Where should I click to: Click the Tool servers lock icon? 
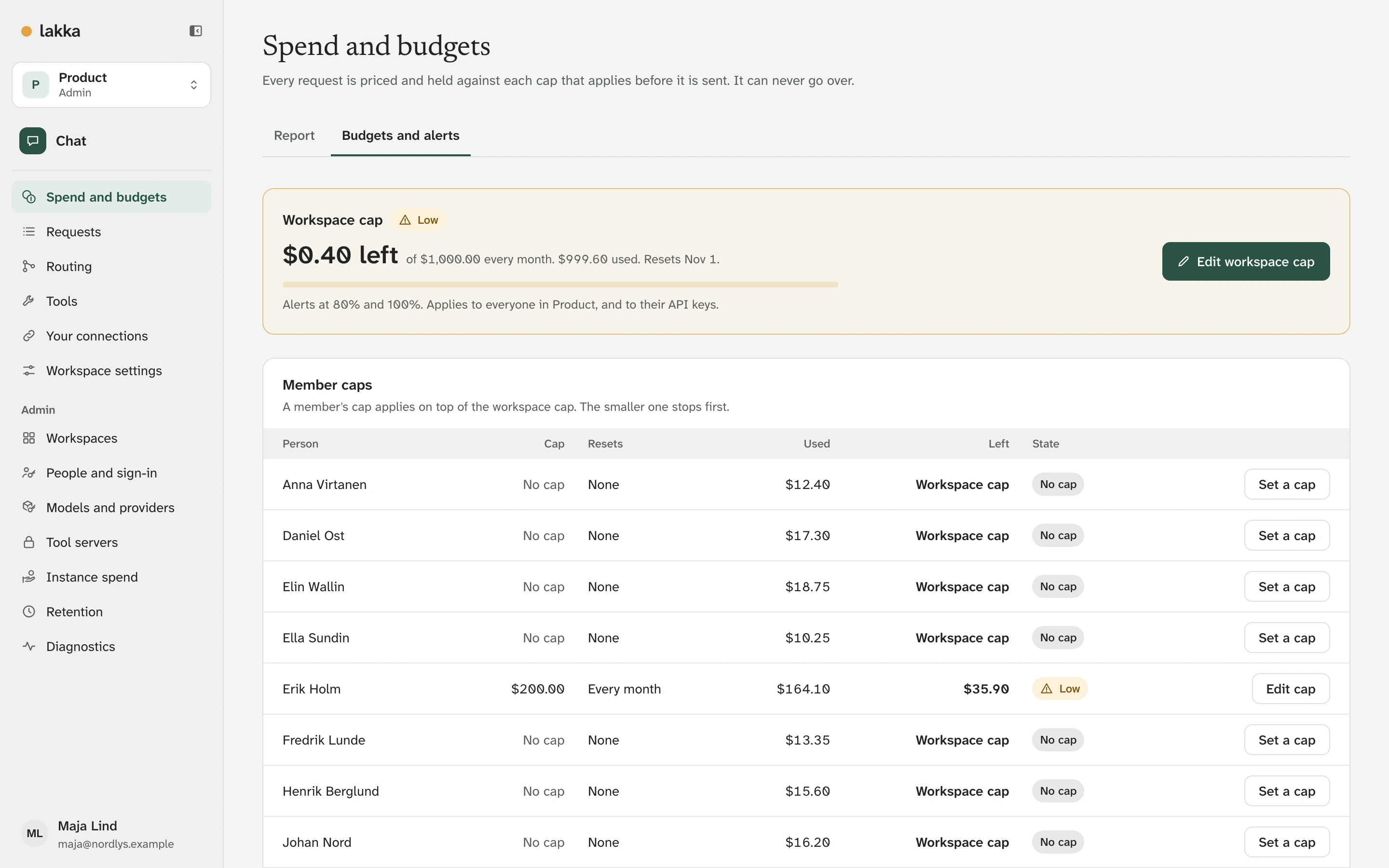pyautogui.click(x=29, y=542)
